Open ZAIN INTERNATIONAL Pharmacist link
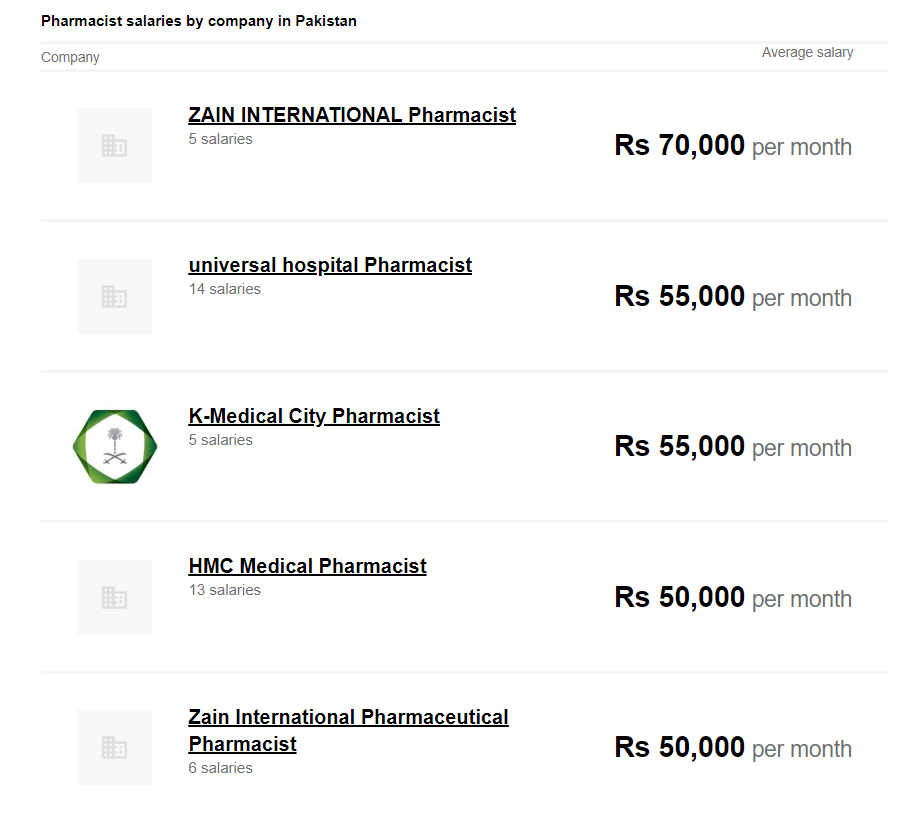Image resolution: width=900 pixels, height=814 pixels. [352, 115]
